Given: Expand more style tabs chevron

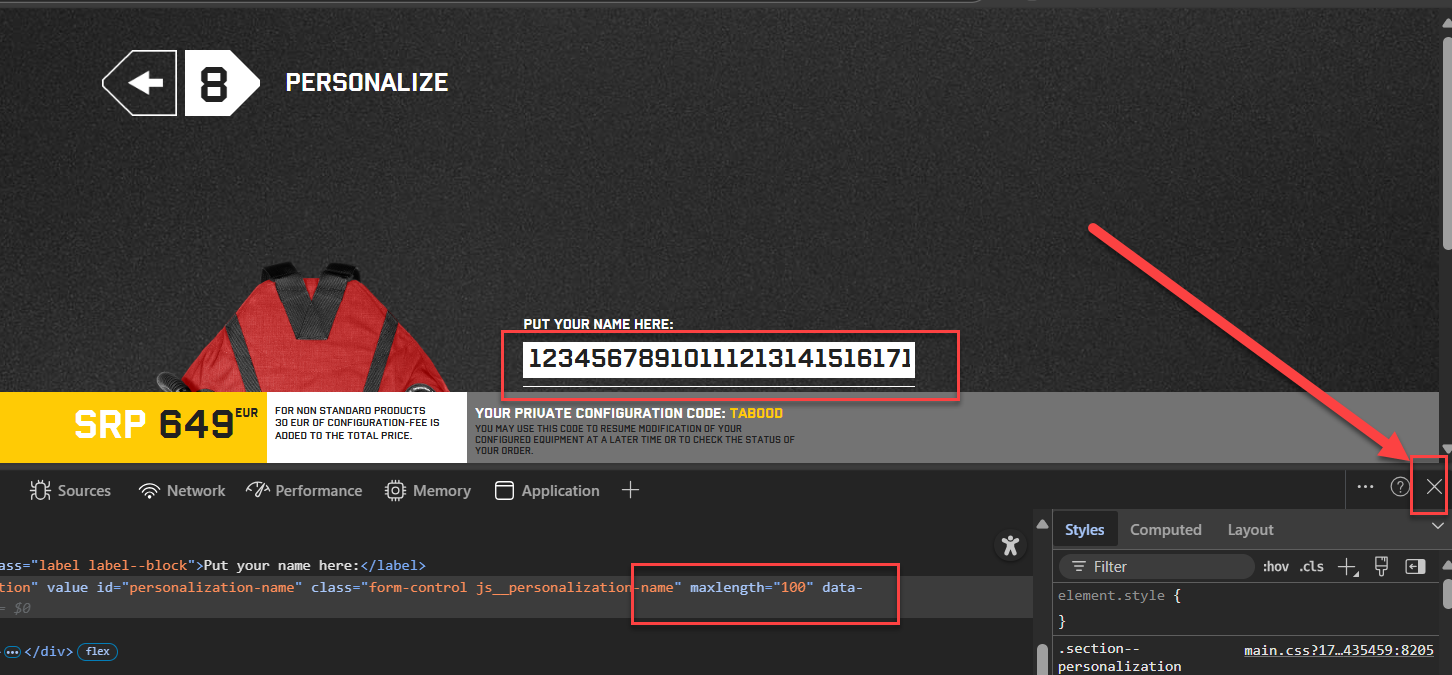Looking at the screenshot, I should click(x=1438, y=526).
